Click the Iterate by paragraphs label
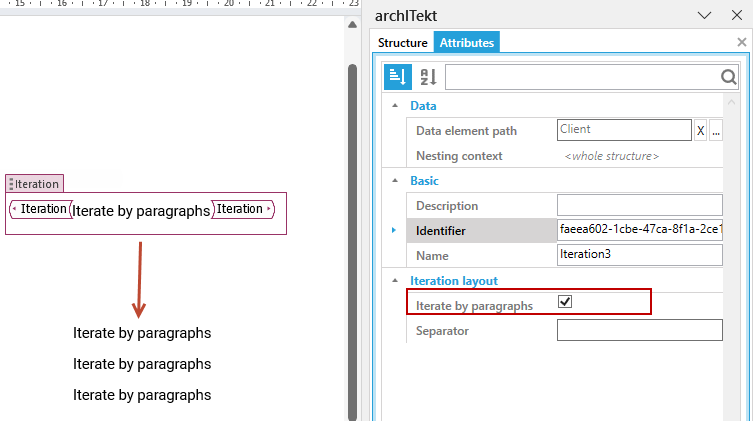Image resolution: width=753 pixels, height=421 pixels. pyautogui.click(x=474, y=306)
